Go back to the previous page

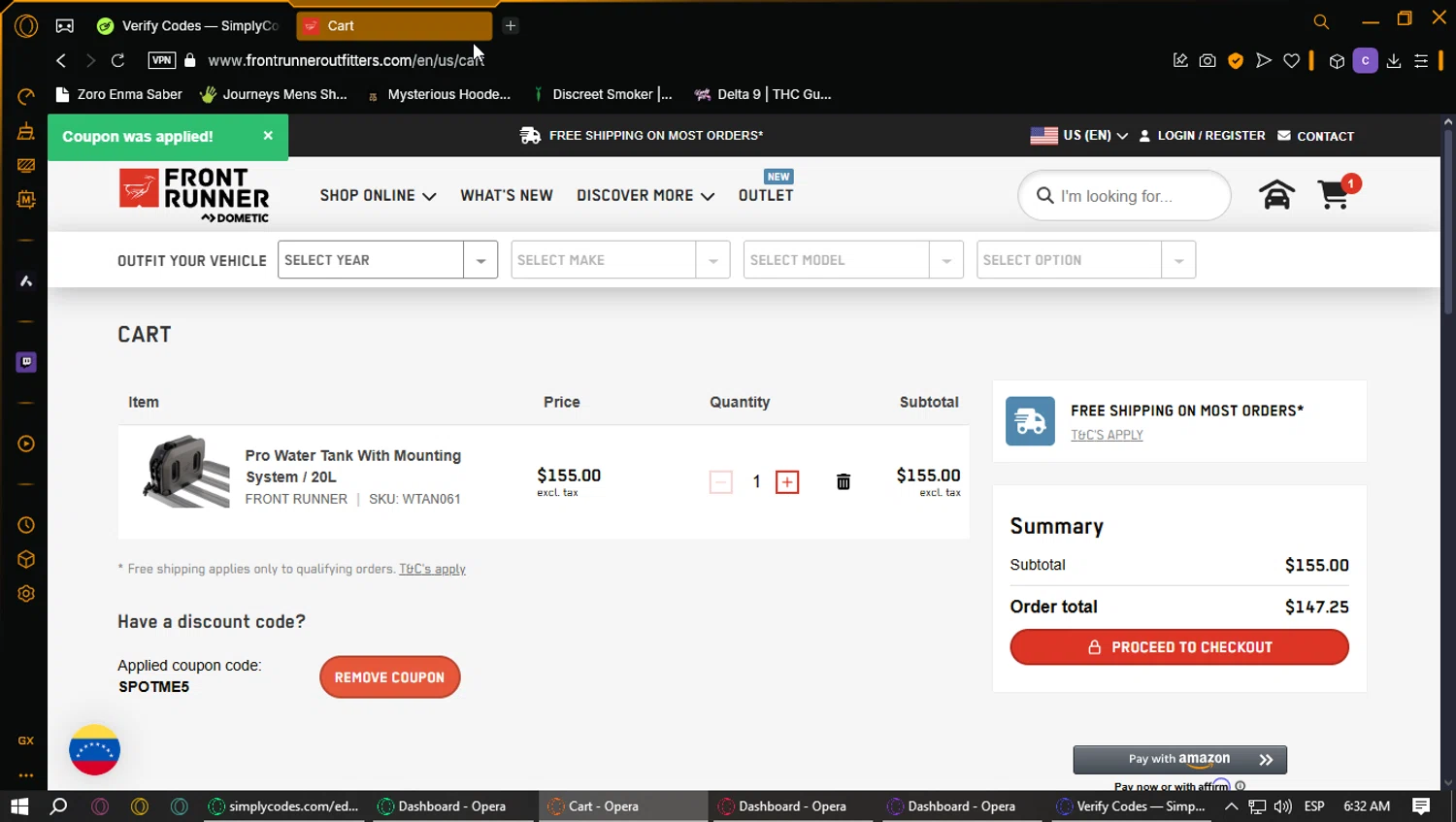[61, 60]
